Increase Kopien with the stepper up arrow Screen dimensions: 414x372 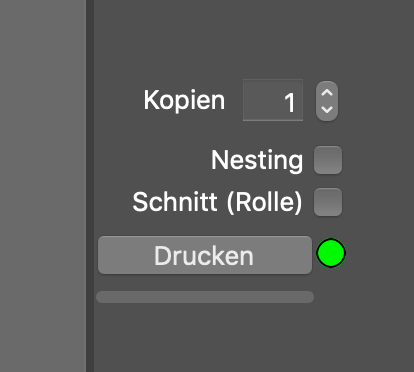(x=327, y=93)
